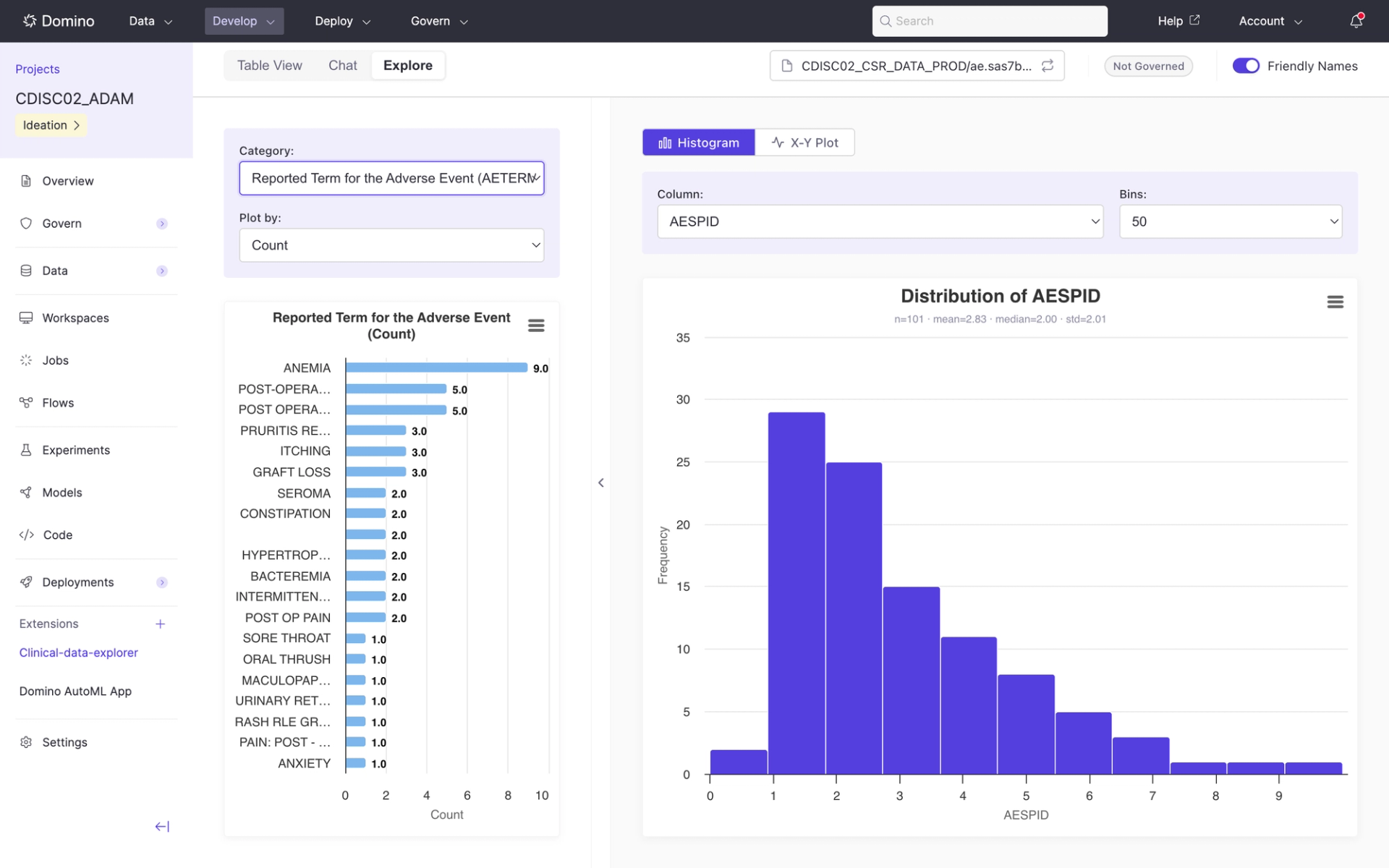Viewport: 1389px width, 868px height.
Task: Click the Data database icon in sidebar
Action: (x=26, y=271)
